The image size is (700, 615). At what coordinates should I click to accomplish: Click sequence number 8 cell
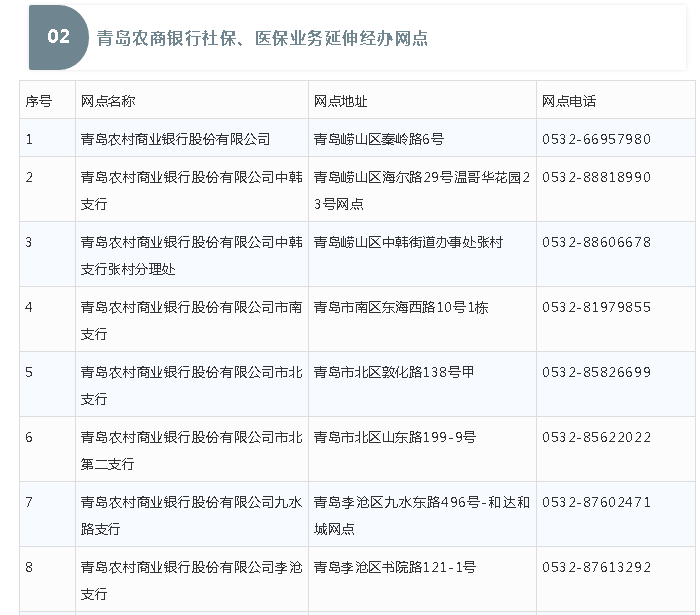(47, 578)
